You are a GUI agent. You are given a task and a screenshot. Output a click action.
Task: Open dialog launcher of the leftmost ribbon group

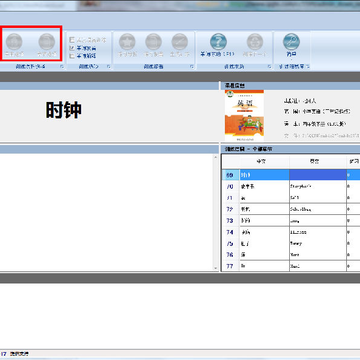(62, 67)
